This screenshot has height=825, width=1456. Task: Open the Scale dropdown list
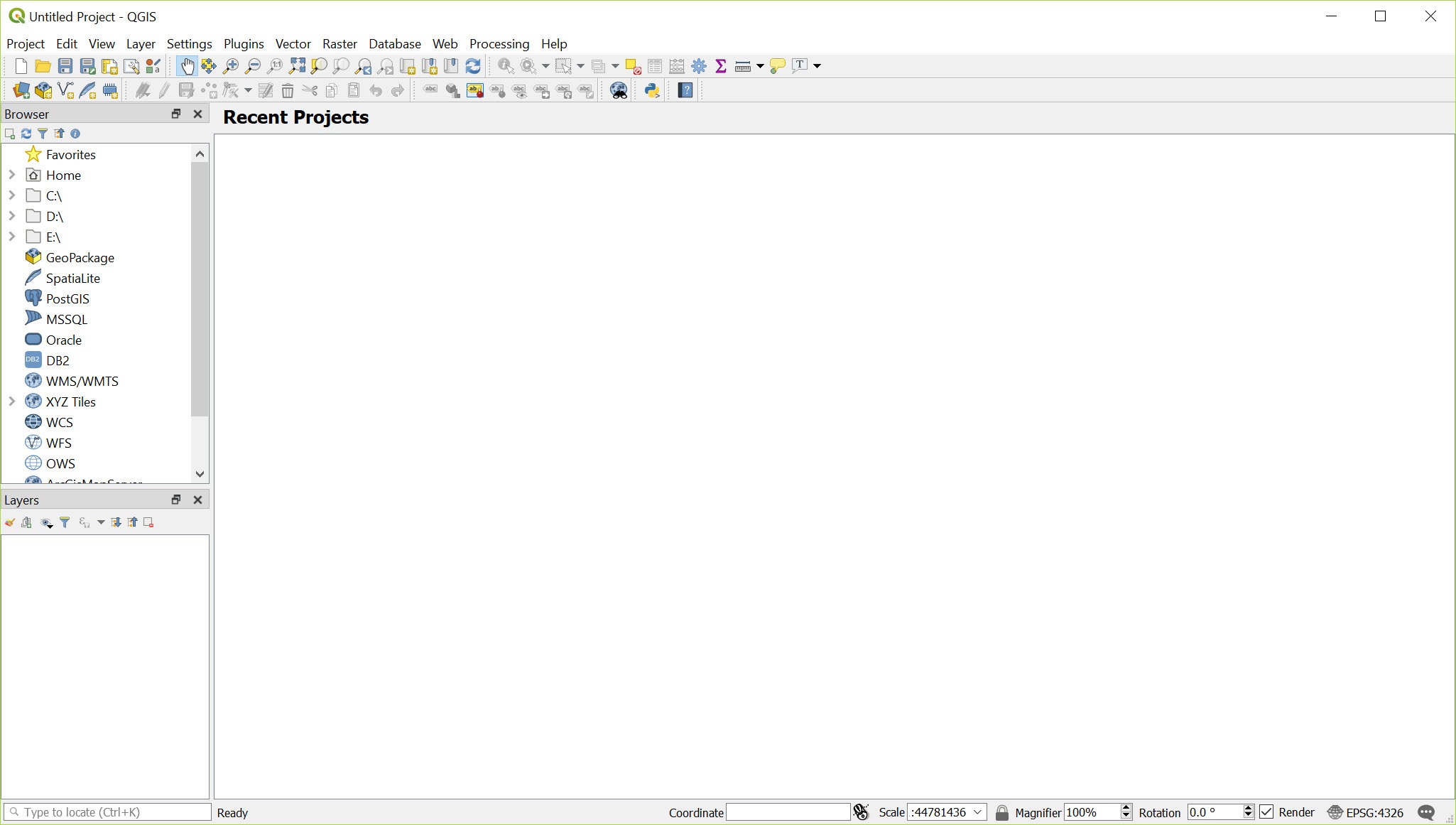pos(977,812)
